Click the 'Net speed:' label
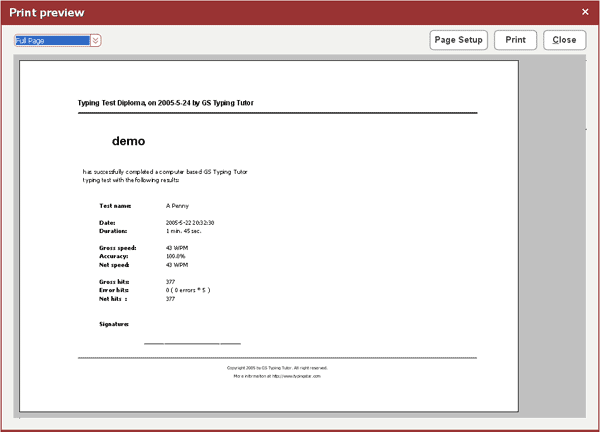The image size is (600, 432). (114, 265)
